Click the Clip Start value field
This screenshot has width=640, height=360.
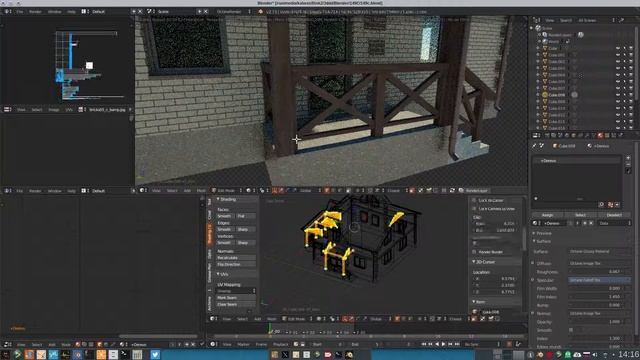pos(496,224)
